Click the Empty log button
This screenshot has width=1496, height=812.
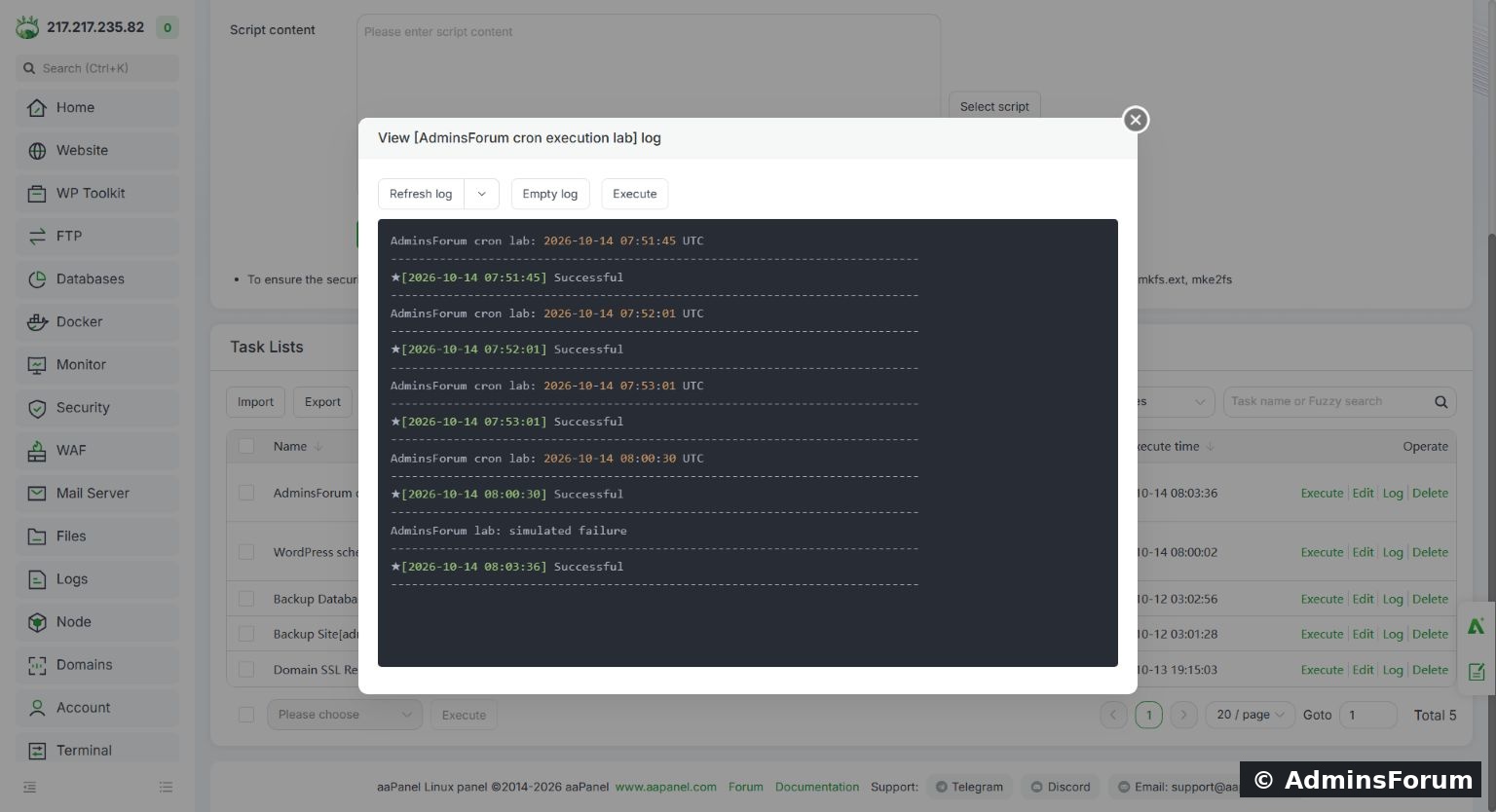(550, 194)
